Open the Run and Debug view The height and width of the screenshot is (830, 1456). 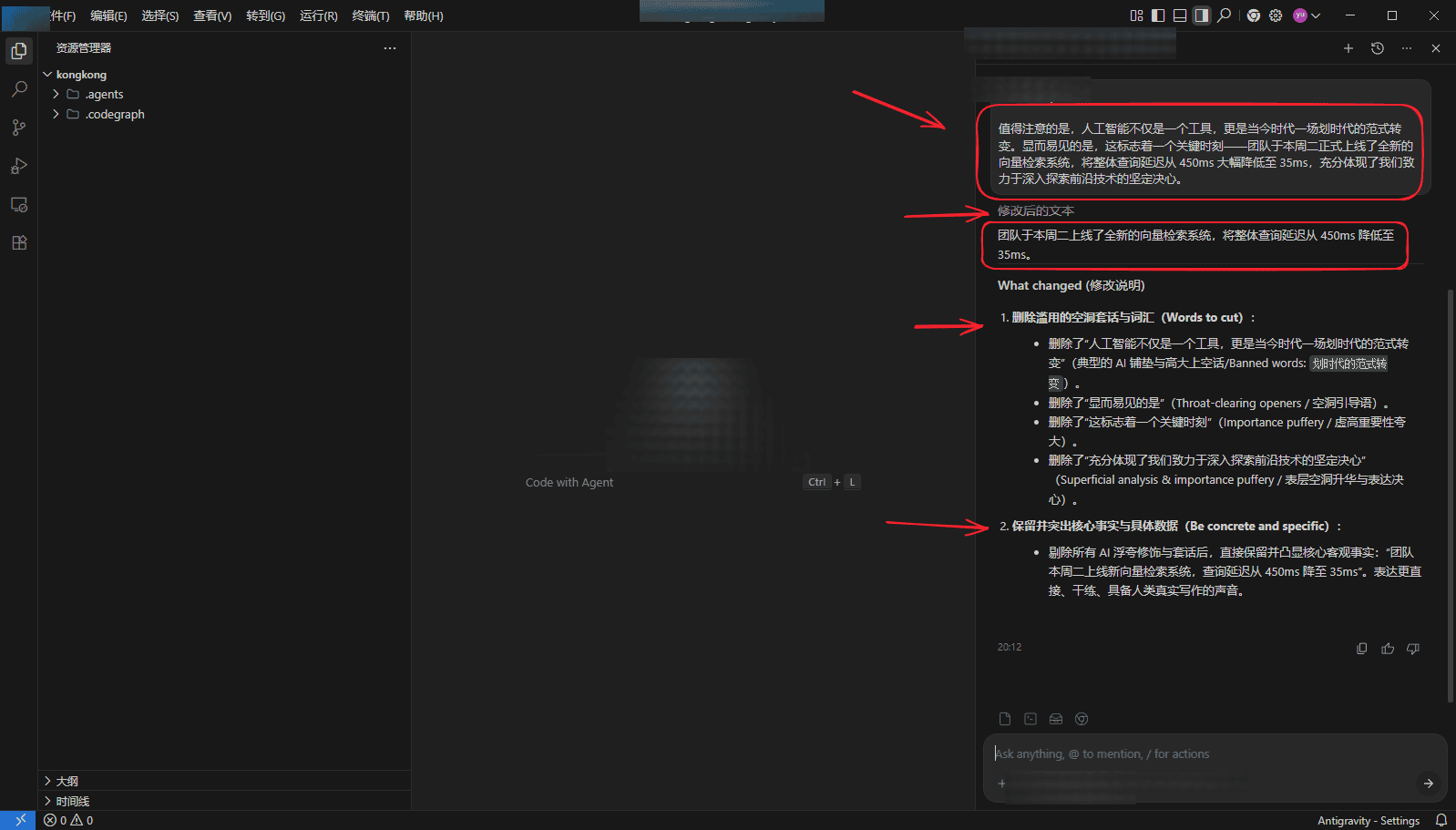[x=19, y=166]
